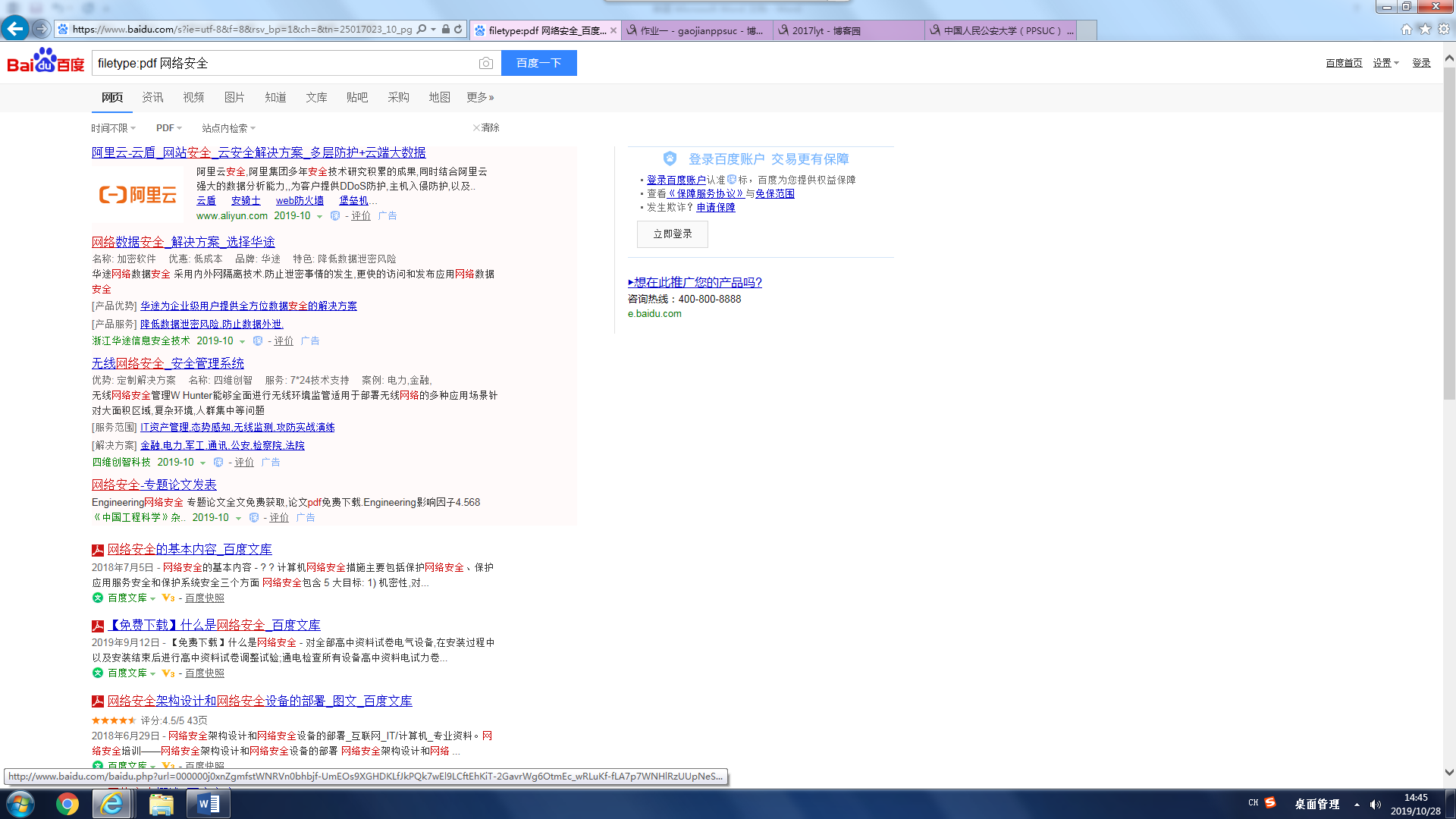Switch to the 文库 library tab
Screen dimensions: 1456x819
[x=316, y=97]
